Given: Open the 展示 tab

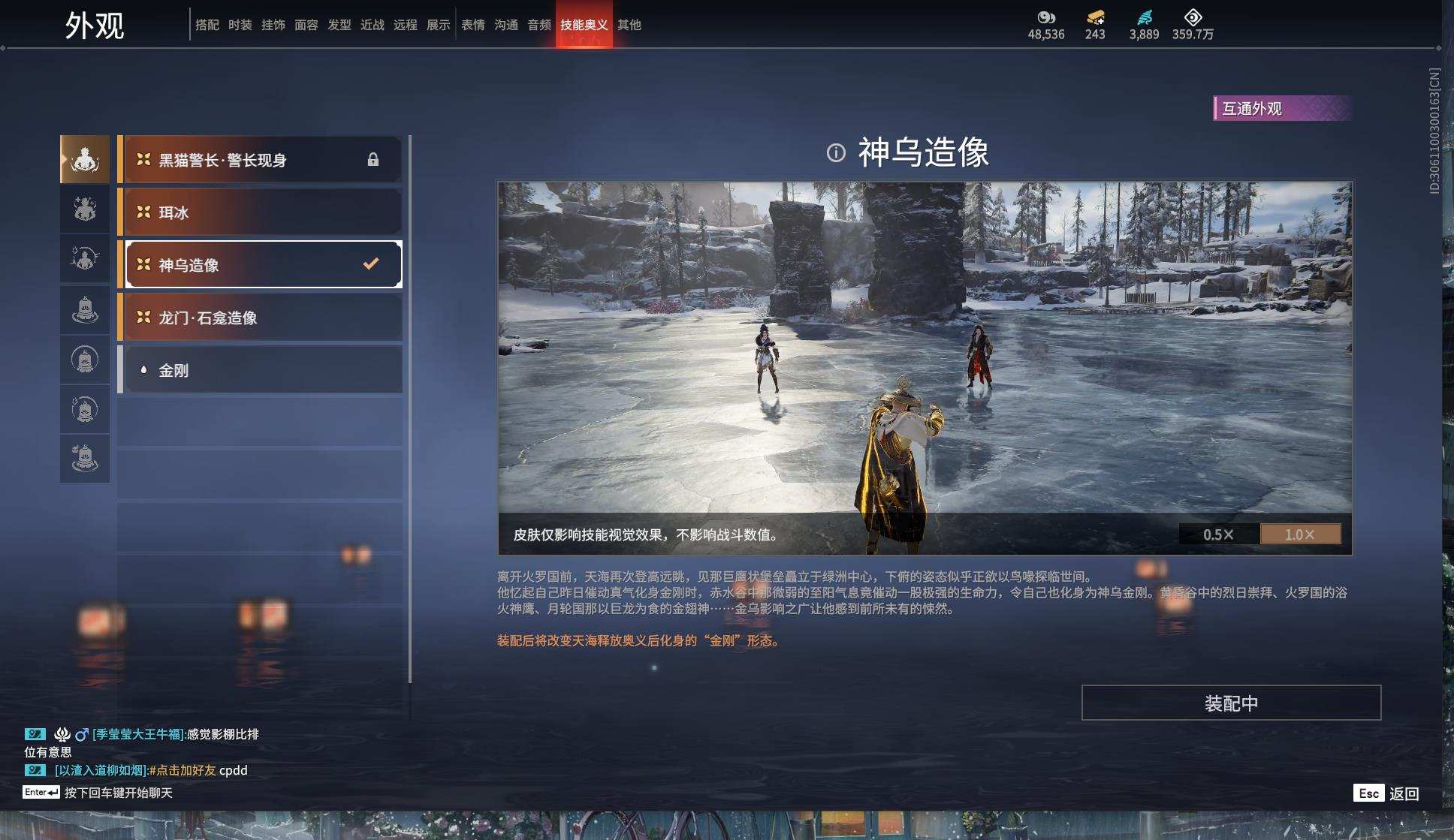Looking at the screenshot, I should pyautogui.click(x=439, y=25).
